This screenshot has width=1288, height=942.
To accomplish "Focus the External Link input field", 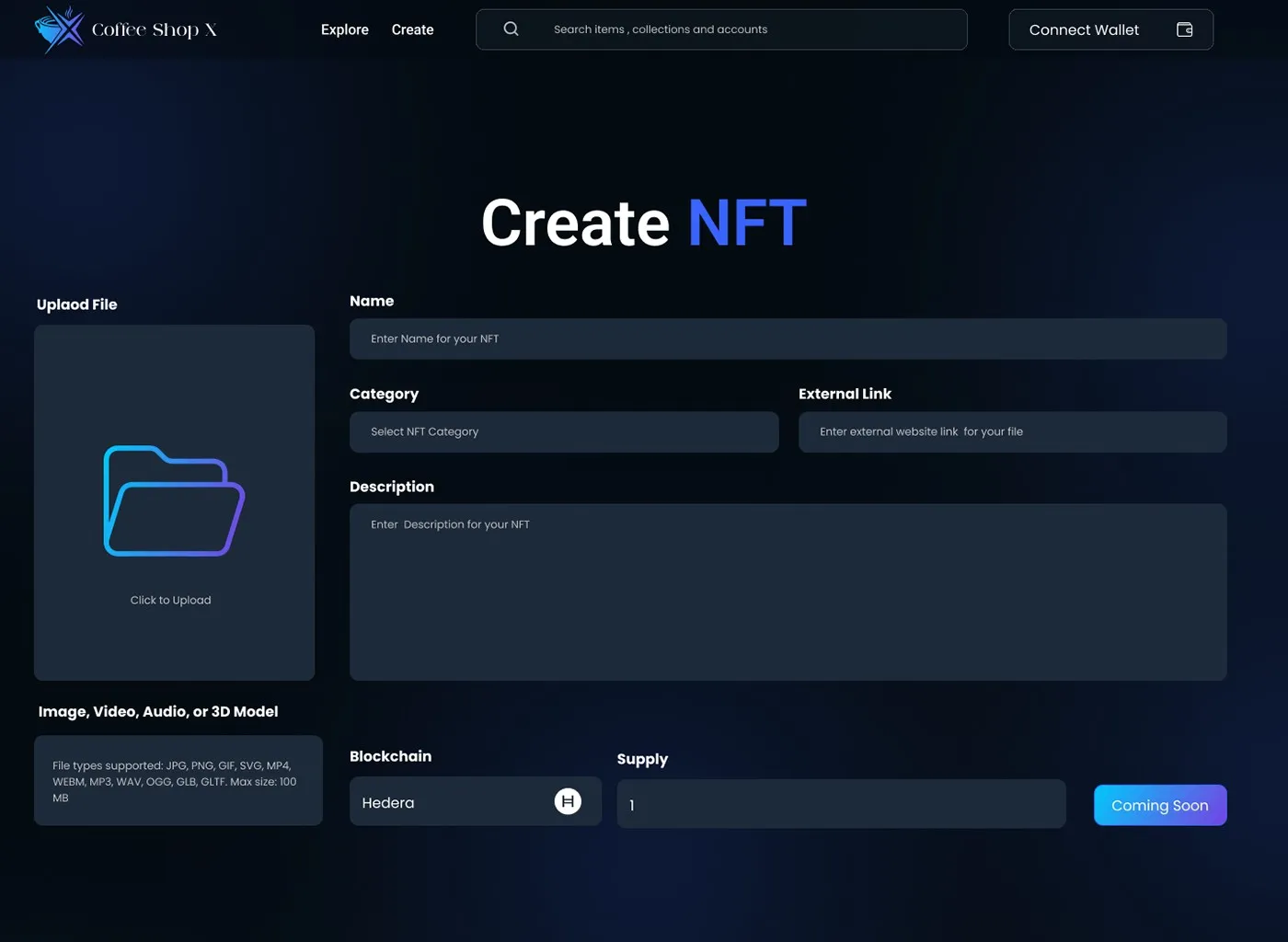I will (1012, 431).
